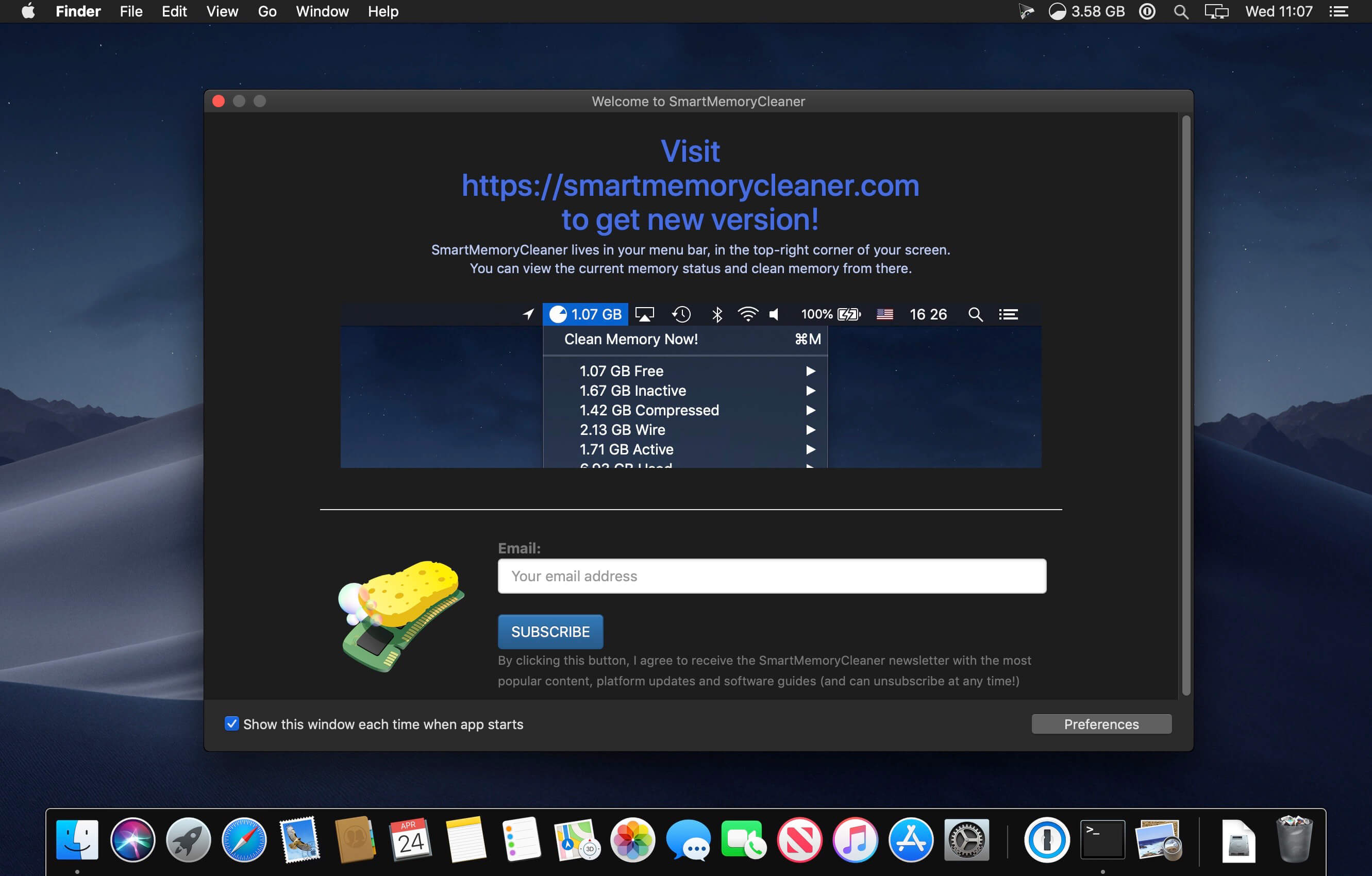Click the SmartMemoryCleaner 3.58 GB status item
This screenshot has height=876, width=1372.
click(x=1086, y=11)
